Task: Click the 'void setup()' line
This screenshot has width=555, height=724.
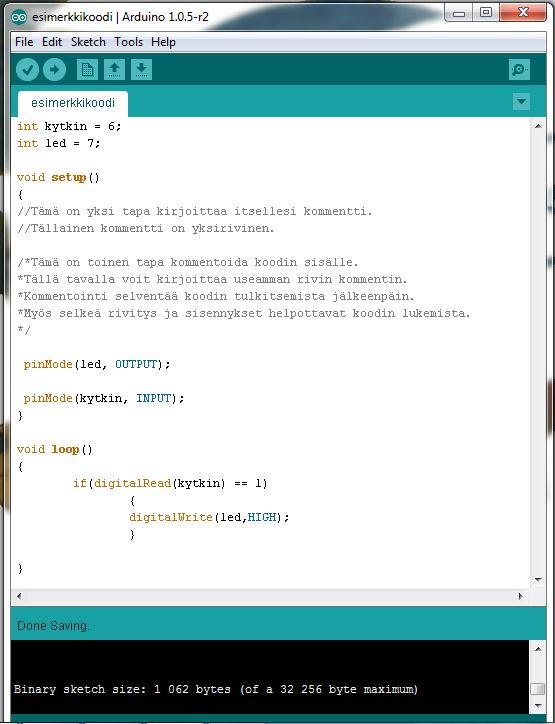Action: 58,177
